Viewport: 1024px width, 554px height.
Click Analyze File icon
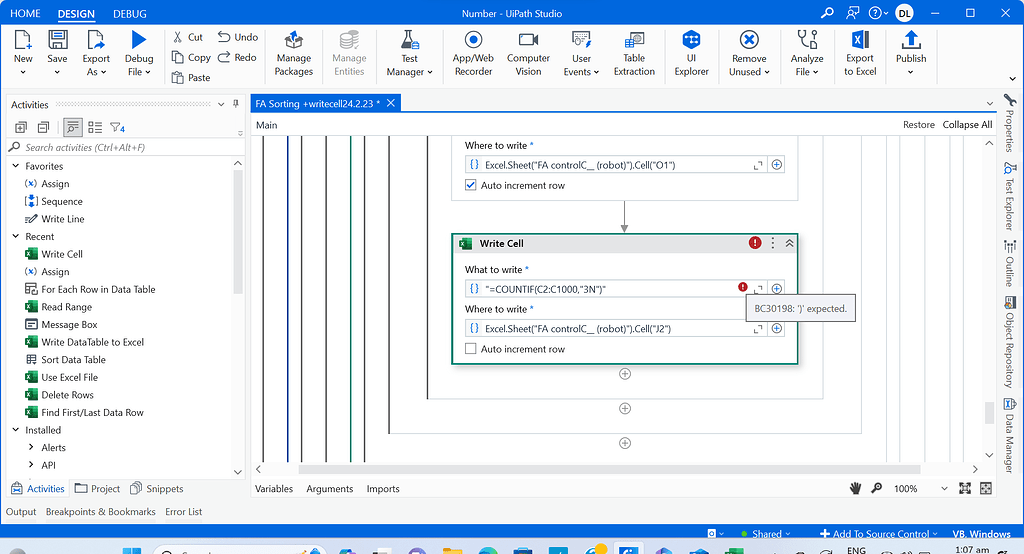point(807,40)
